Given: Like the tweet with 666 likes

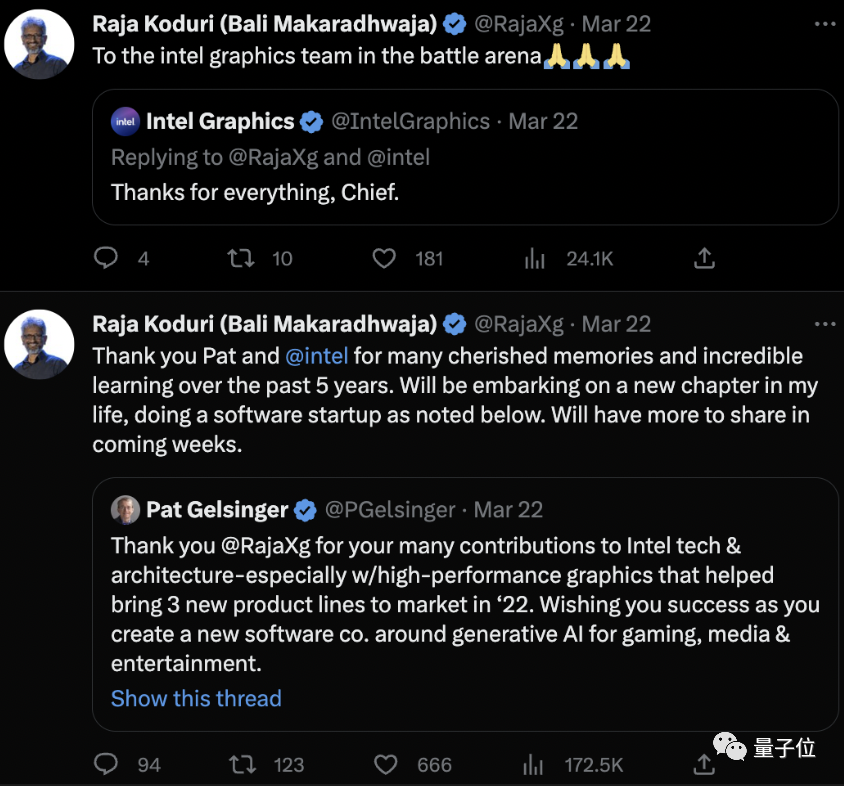Looking at the screenshot, I should point(384,765).
